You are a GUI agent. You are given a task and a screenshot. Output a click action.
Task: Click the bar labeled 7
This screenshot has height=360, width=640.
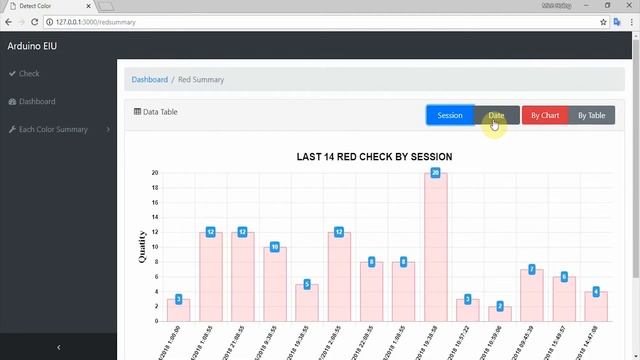pos(532,295)
